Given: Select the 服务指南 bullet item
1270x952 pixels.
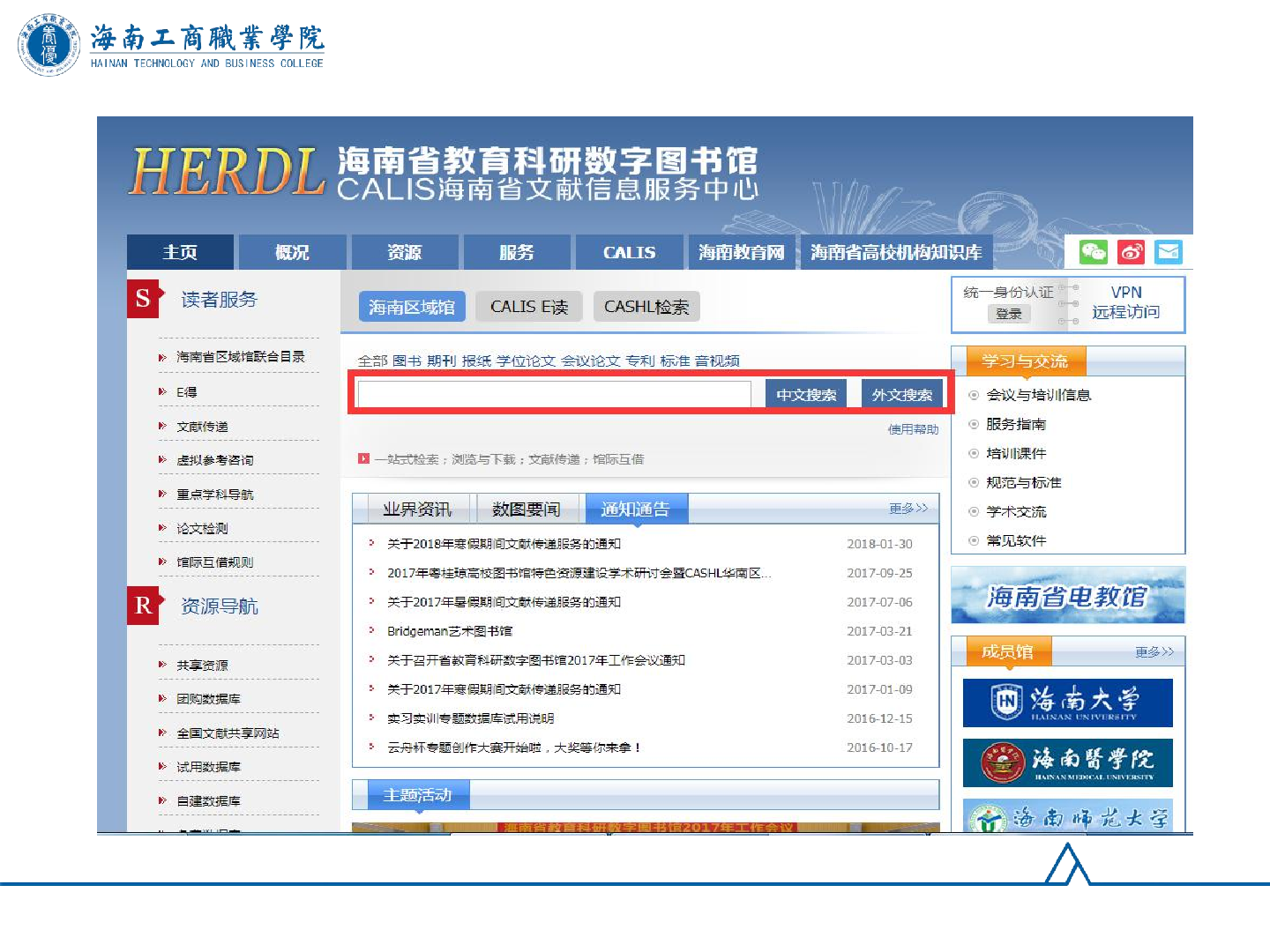Looking at the screenshot, I should click(x=1015, y=424).
